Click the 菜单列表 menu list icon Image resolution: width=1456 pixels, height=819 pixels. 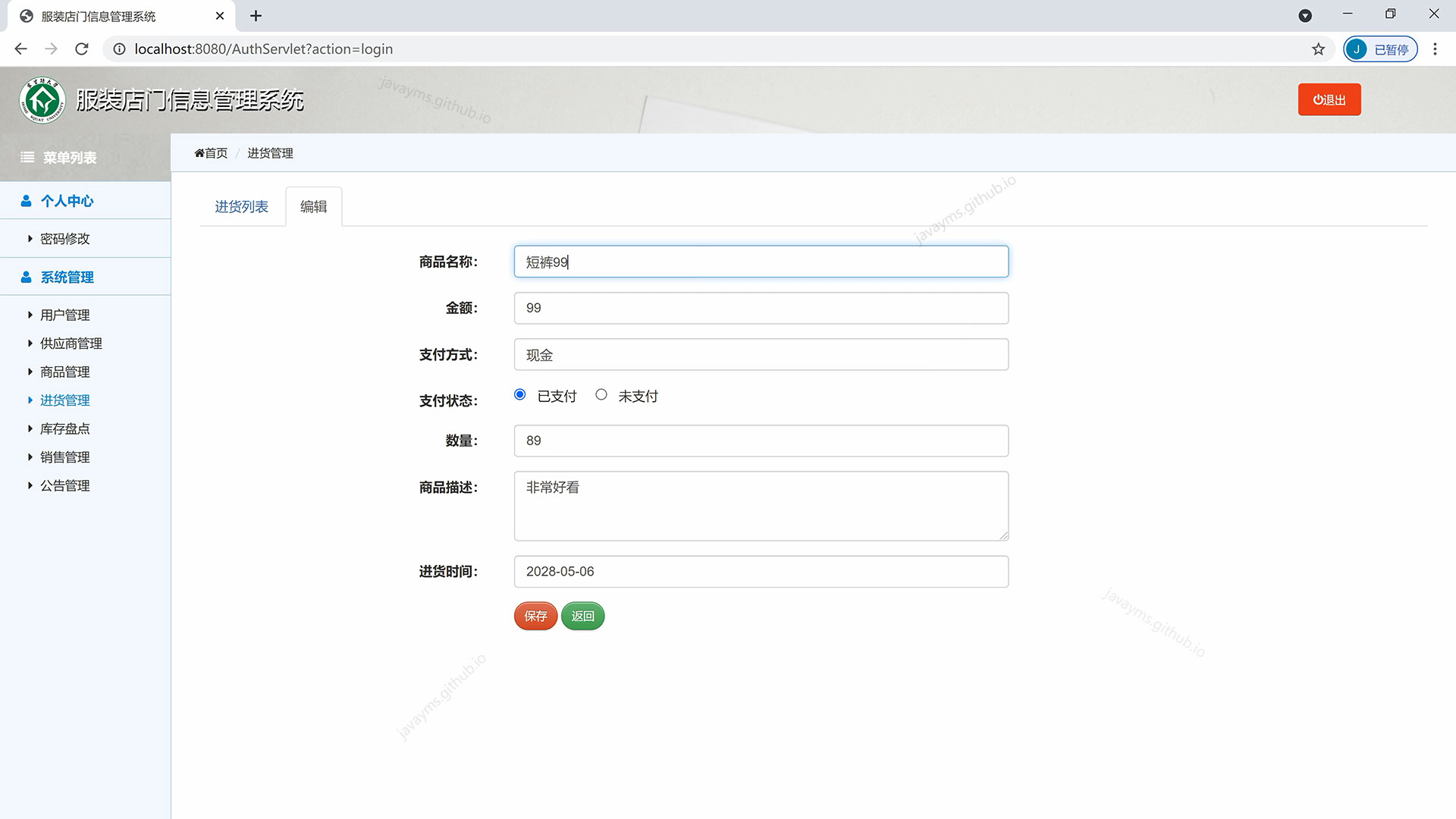click(27, 158)
